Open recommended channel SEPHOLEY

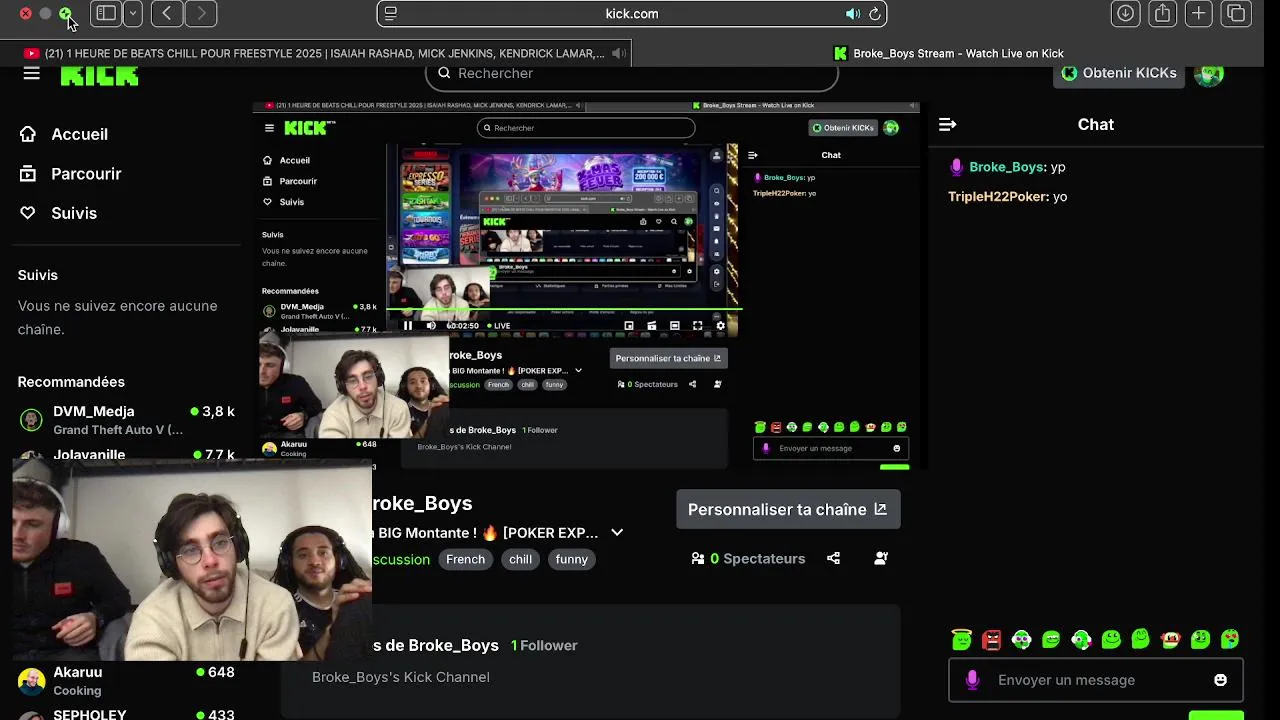[x=128, y=714]
